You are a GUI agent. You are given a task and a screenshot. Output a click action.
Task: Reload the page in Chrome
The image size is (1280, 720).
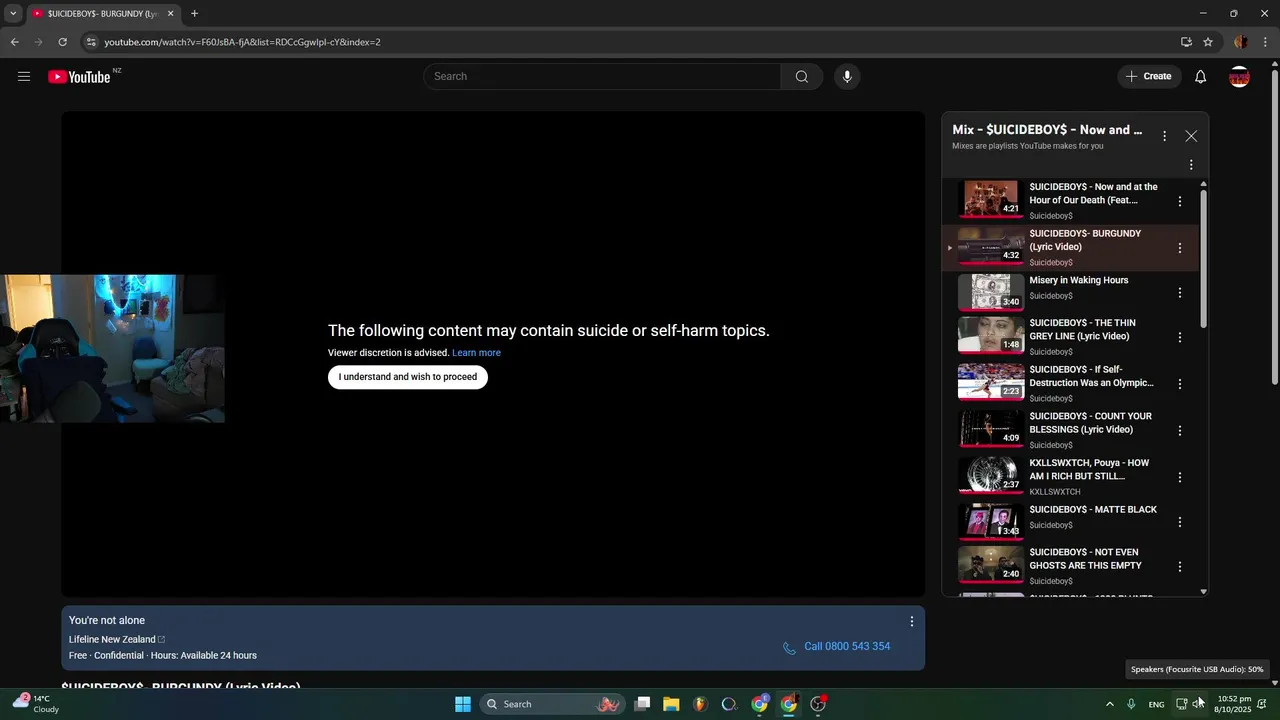(x=62, y=42)
